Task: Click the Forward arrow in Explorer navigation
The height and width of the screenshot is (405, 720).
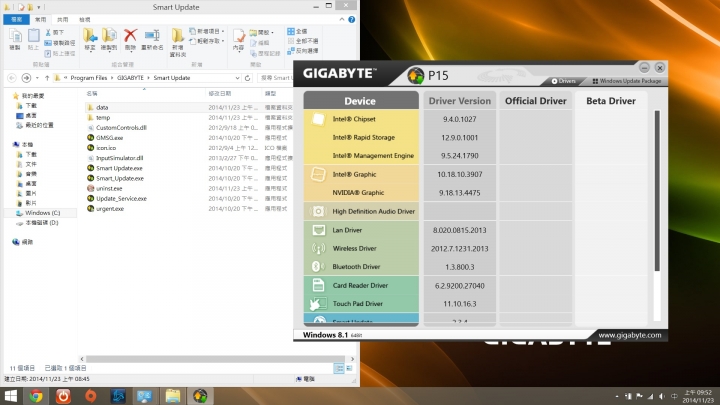Action: tap(26, 78)
